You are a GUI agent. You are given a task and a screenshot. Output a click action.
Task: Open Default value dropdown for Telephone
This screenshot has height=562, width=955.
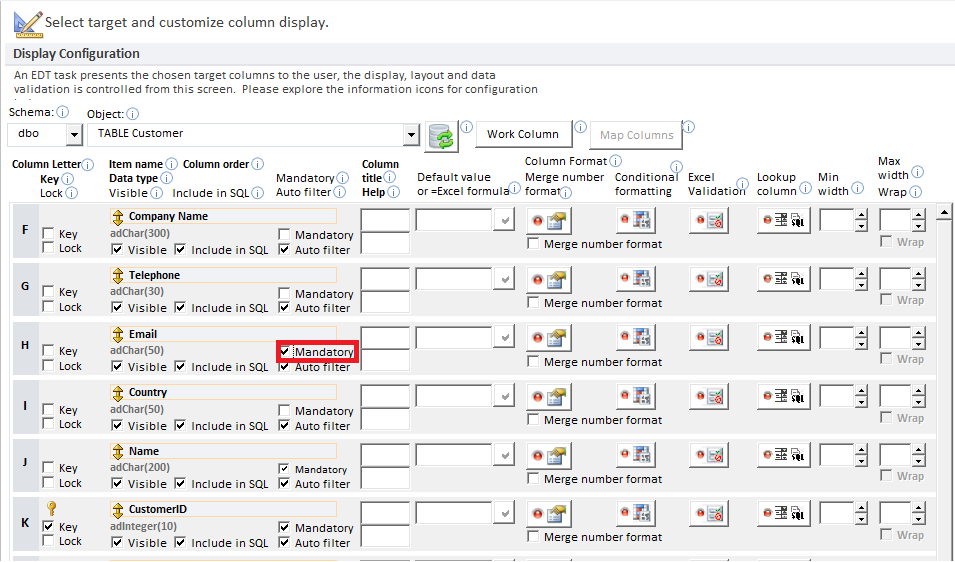click(504, 279)
